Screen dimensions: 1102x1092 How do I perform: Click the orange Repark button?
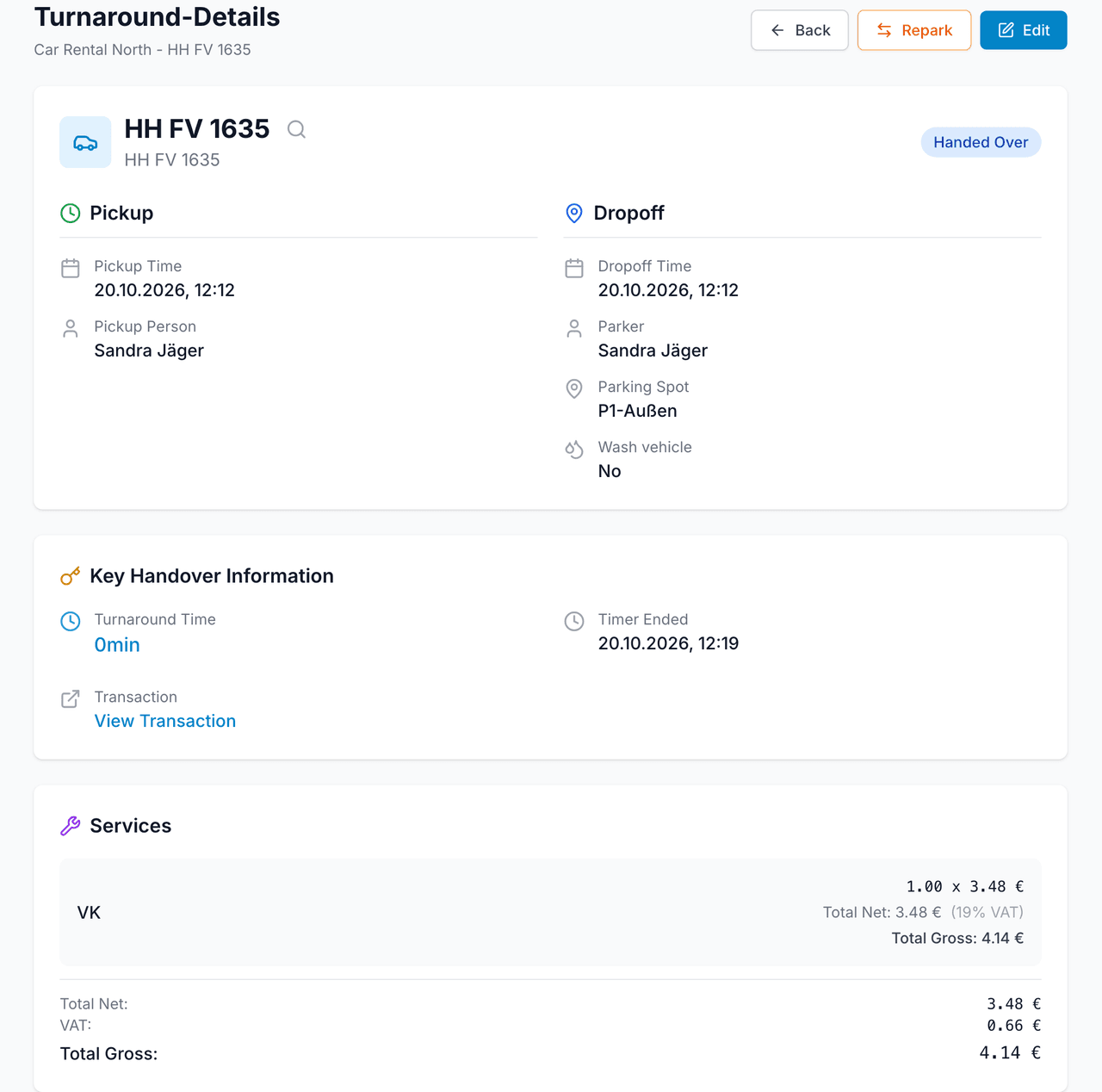(x=914, y=30)
